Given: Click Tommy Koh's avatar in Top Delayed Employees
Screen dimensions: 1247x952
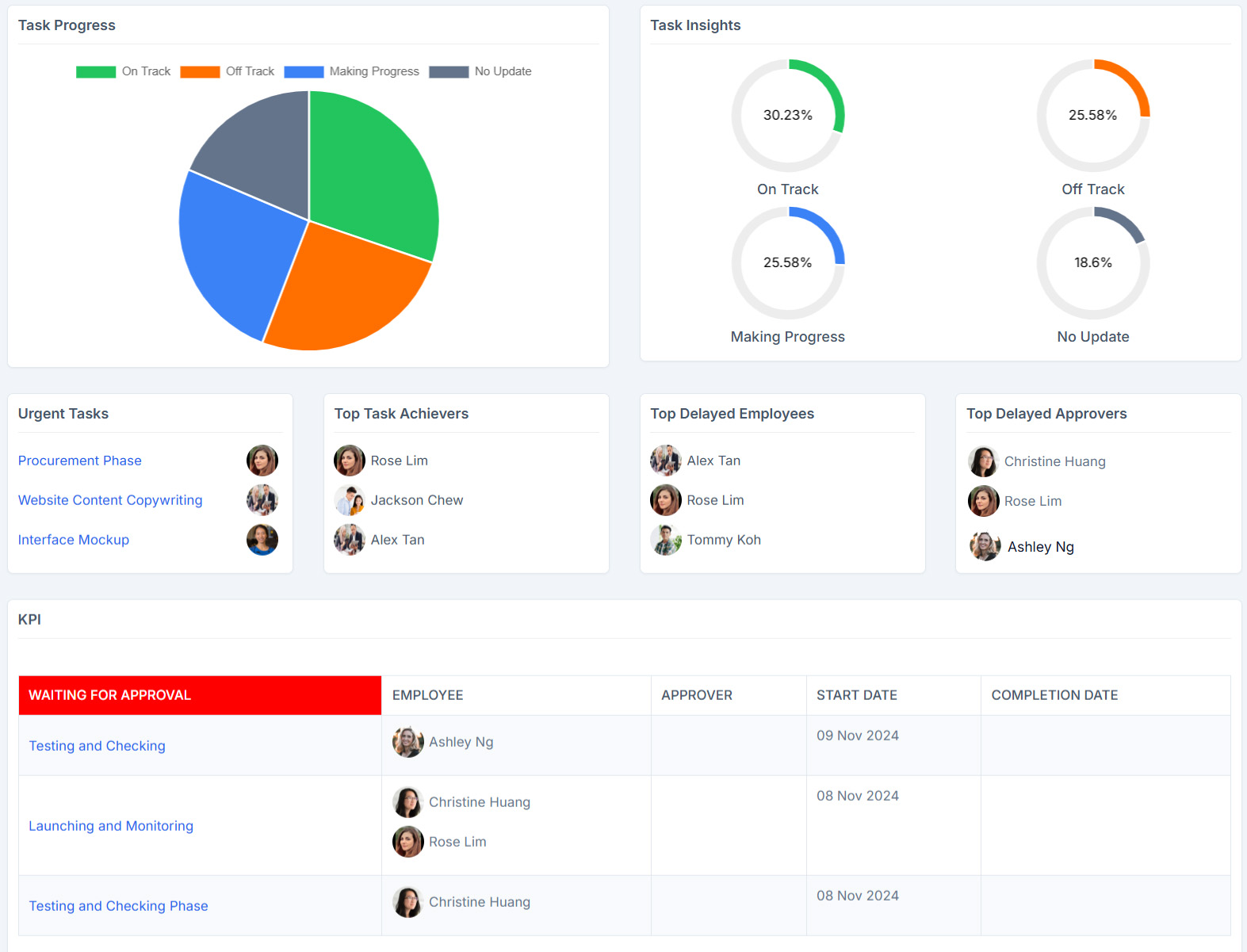Looking at the screenshot, I should pos(665,540).
